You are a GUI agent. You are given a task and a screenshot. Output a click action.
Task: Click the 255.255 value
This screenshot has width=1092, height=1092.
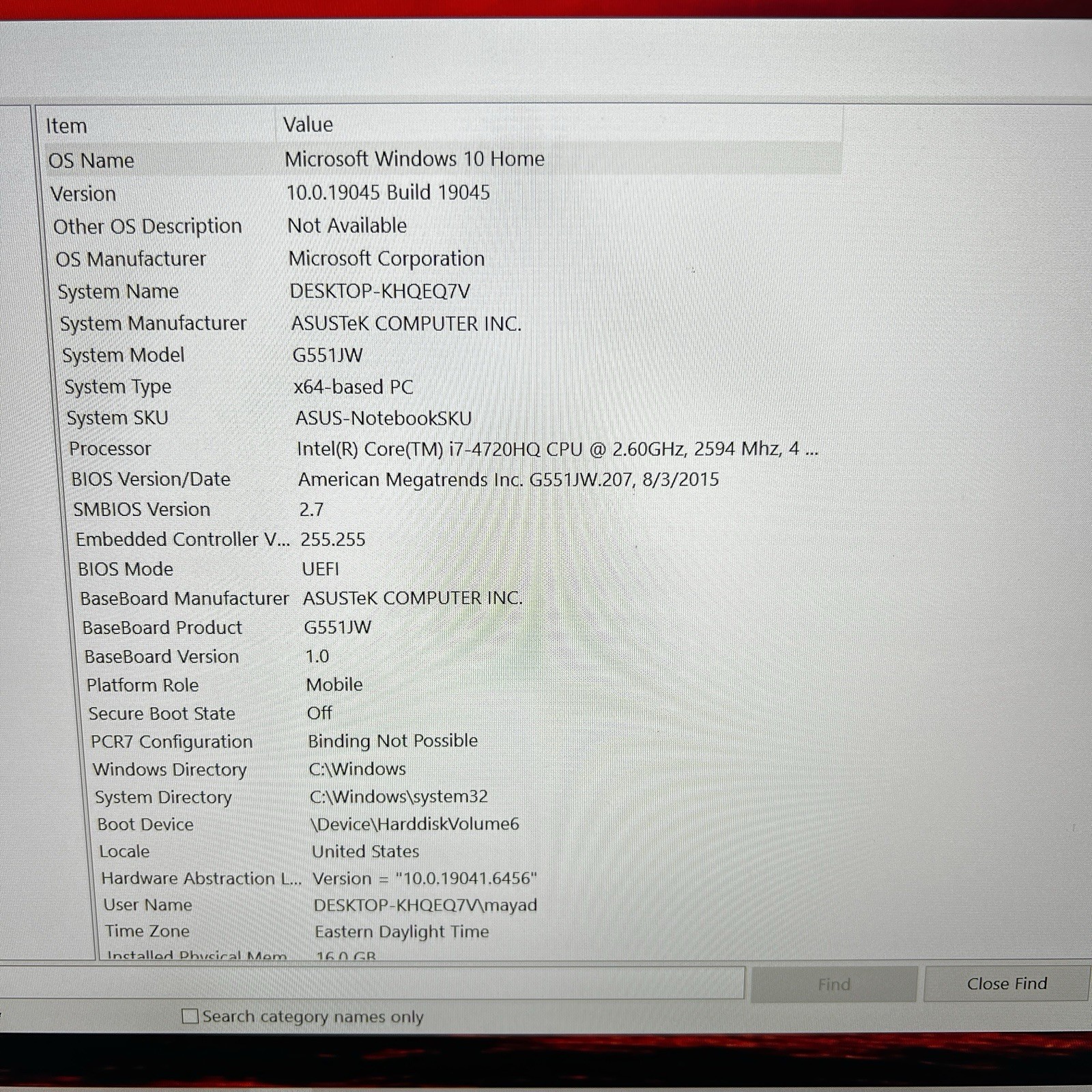333,539
